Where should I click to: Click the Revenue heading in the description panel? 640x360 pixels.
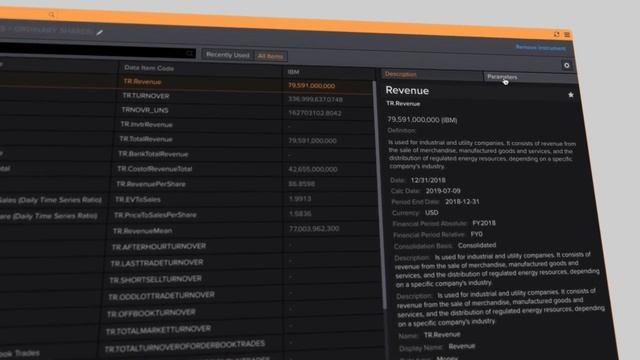point(407,91)
